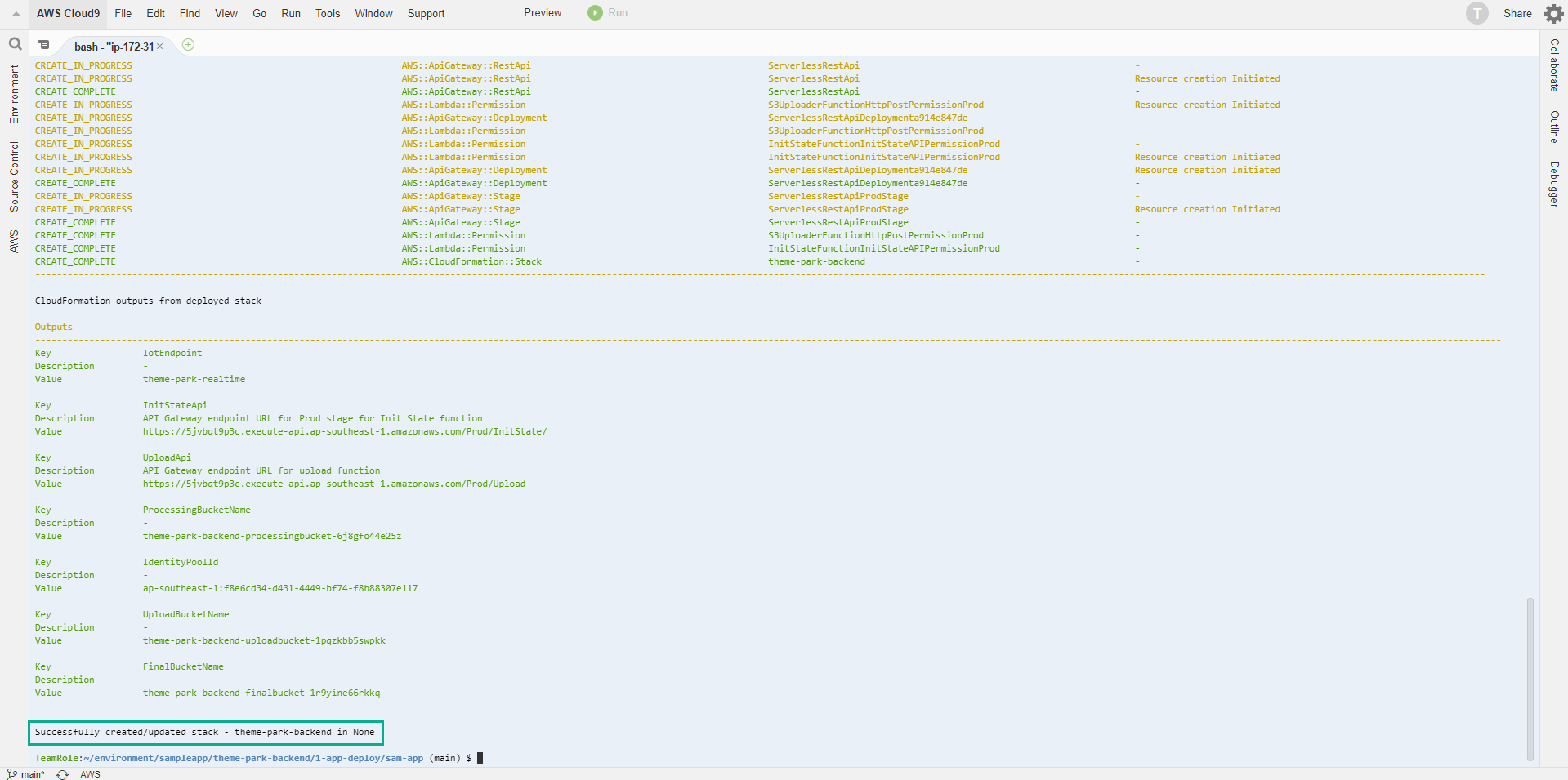Click the sync icon in status bar

coord(62,774)
